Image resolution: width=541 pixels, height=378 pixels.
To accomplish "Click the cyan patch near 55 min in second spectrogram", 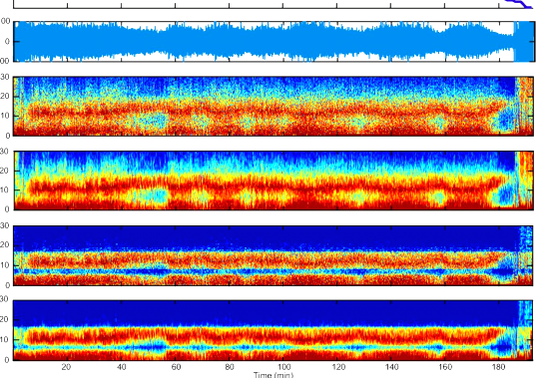I will coord(158,195).
